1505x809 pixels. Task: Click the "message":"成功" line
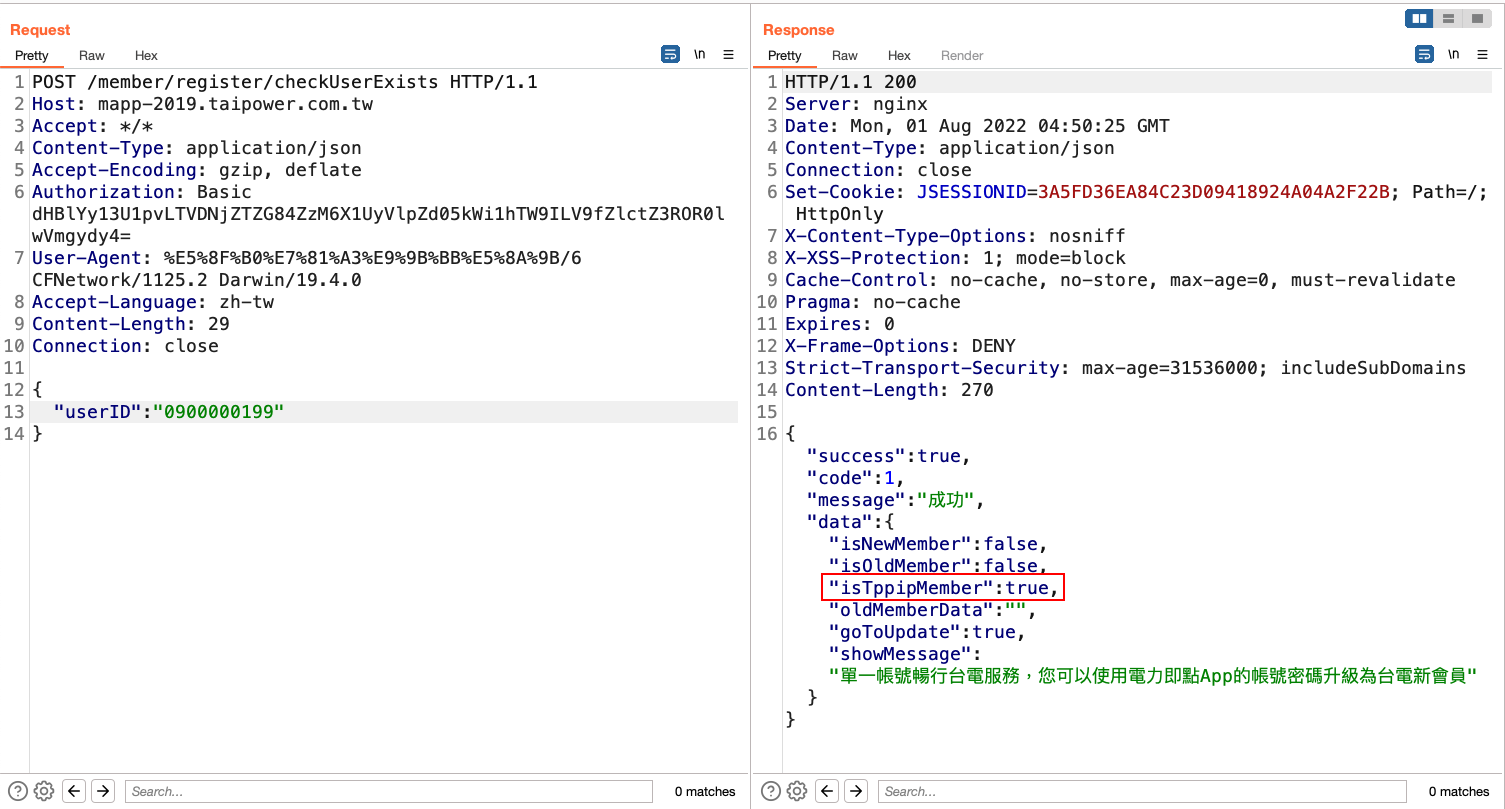895,500
